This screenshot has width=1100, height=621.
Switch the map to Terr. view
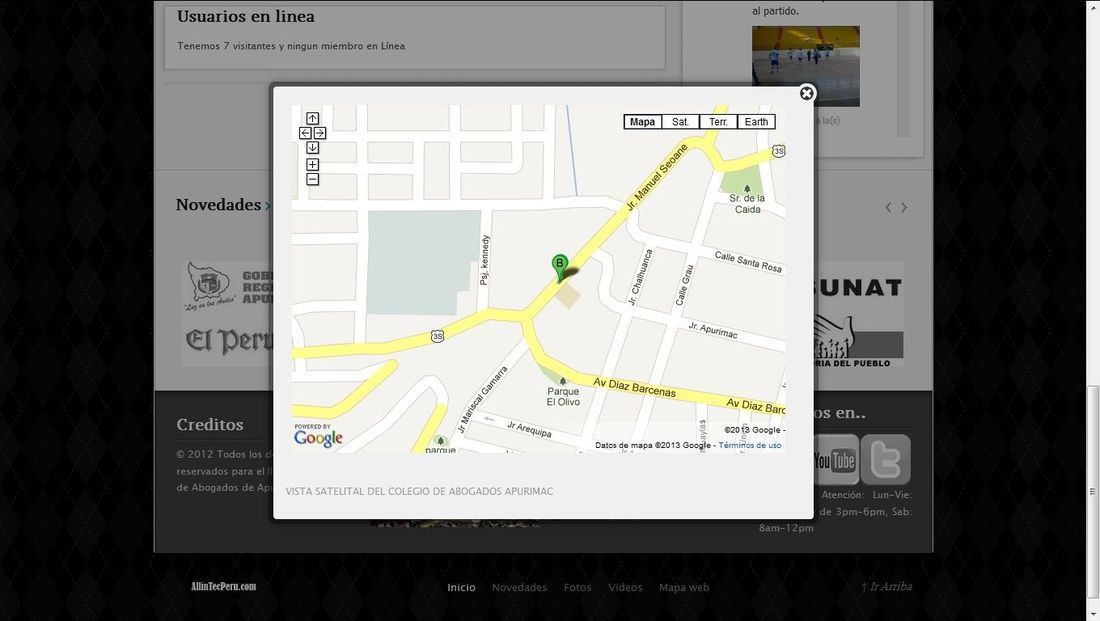[718, 122]
